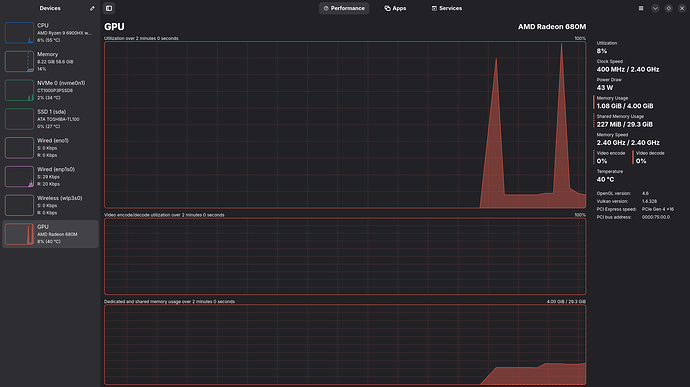Click the video encode/decode utilization graph
This screenshot has width=690, height=387.
pyautogui.click(x=345, y=256)
